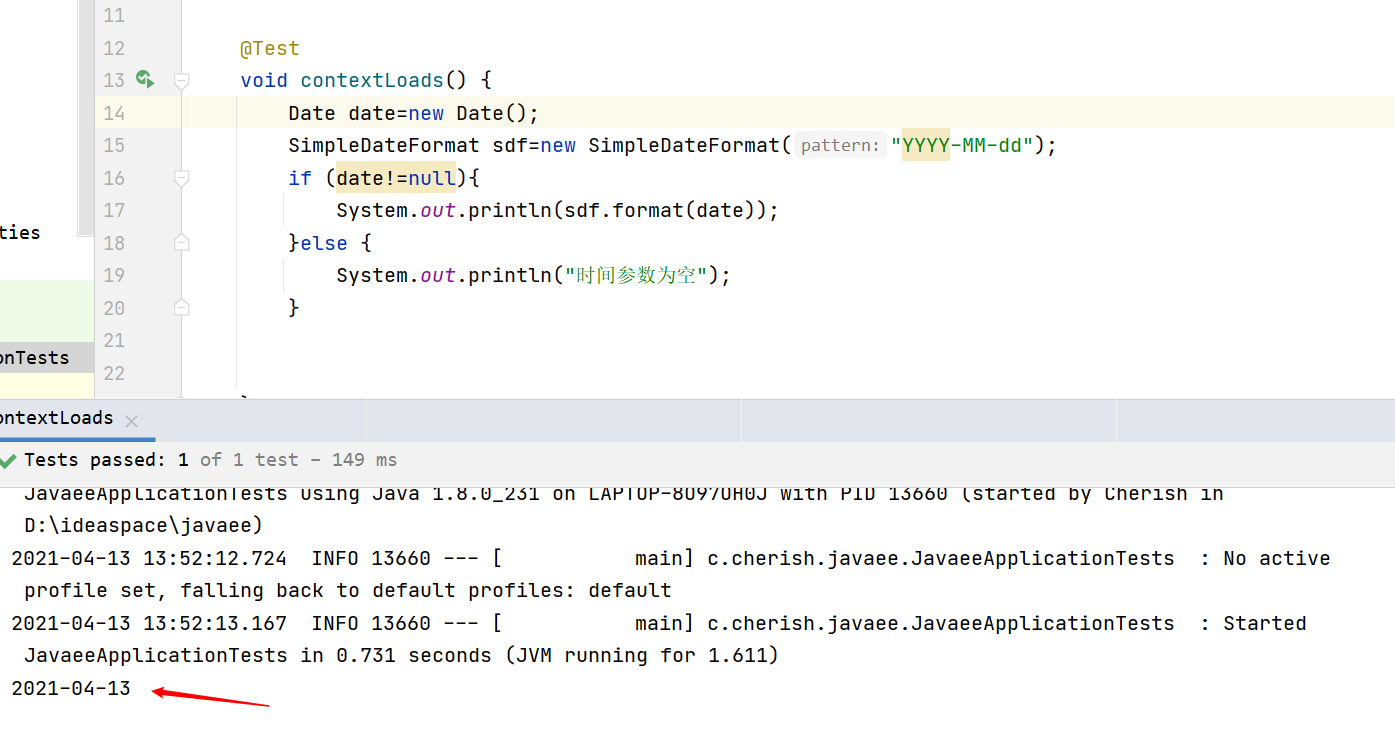Click line number 21 in the gutter

coord(114,340)
